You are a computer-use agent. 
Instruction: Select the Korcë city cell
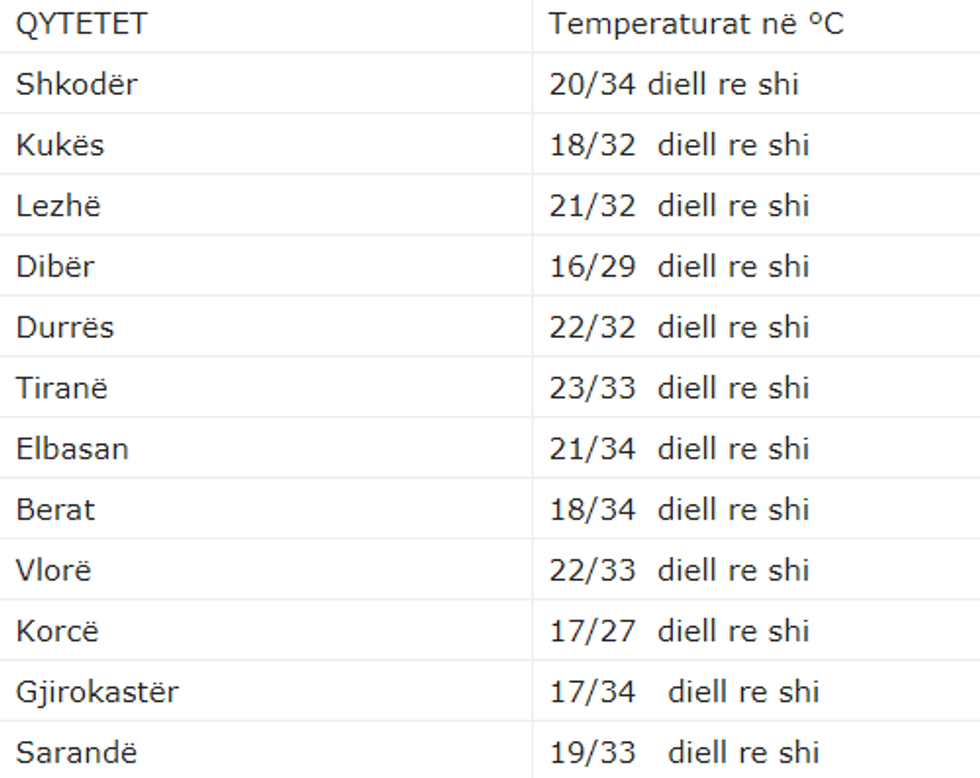tap(57, 631)
